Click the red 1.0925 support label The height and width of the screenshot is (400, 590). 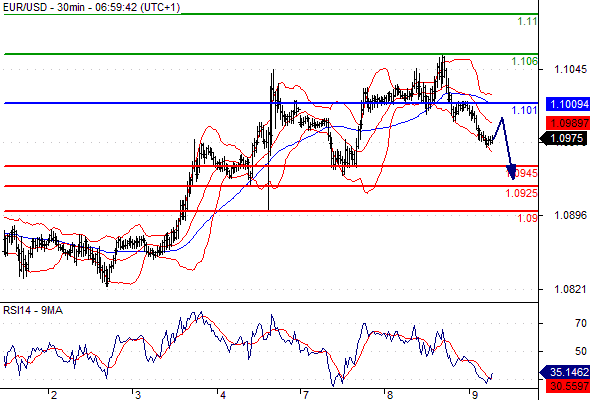click(x=521, y=193)
